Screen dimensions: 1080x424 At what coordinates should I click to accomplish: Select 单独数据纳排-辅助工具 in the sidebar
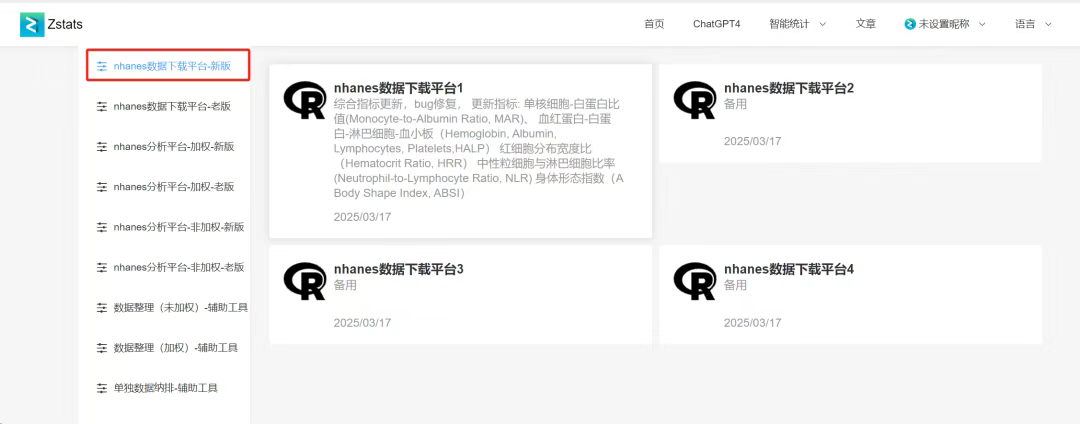[x=165, y=388]
